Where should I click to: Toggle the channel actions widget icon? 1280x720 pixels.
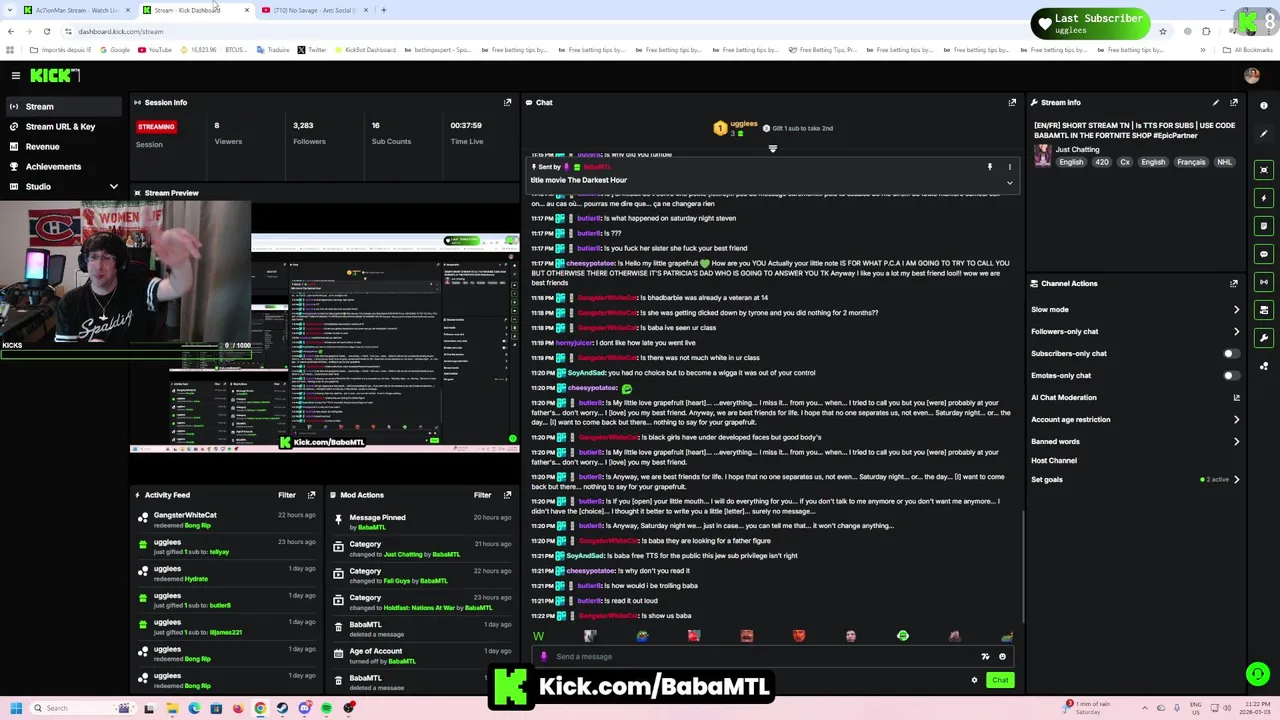tap(1264, 310)
